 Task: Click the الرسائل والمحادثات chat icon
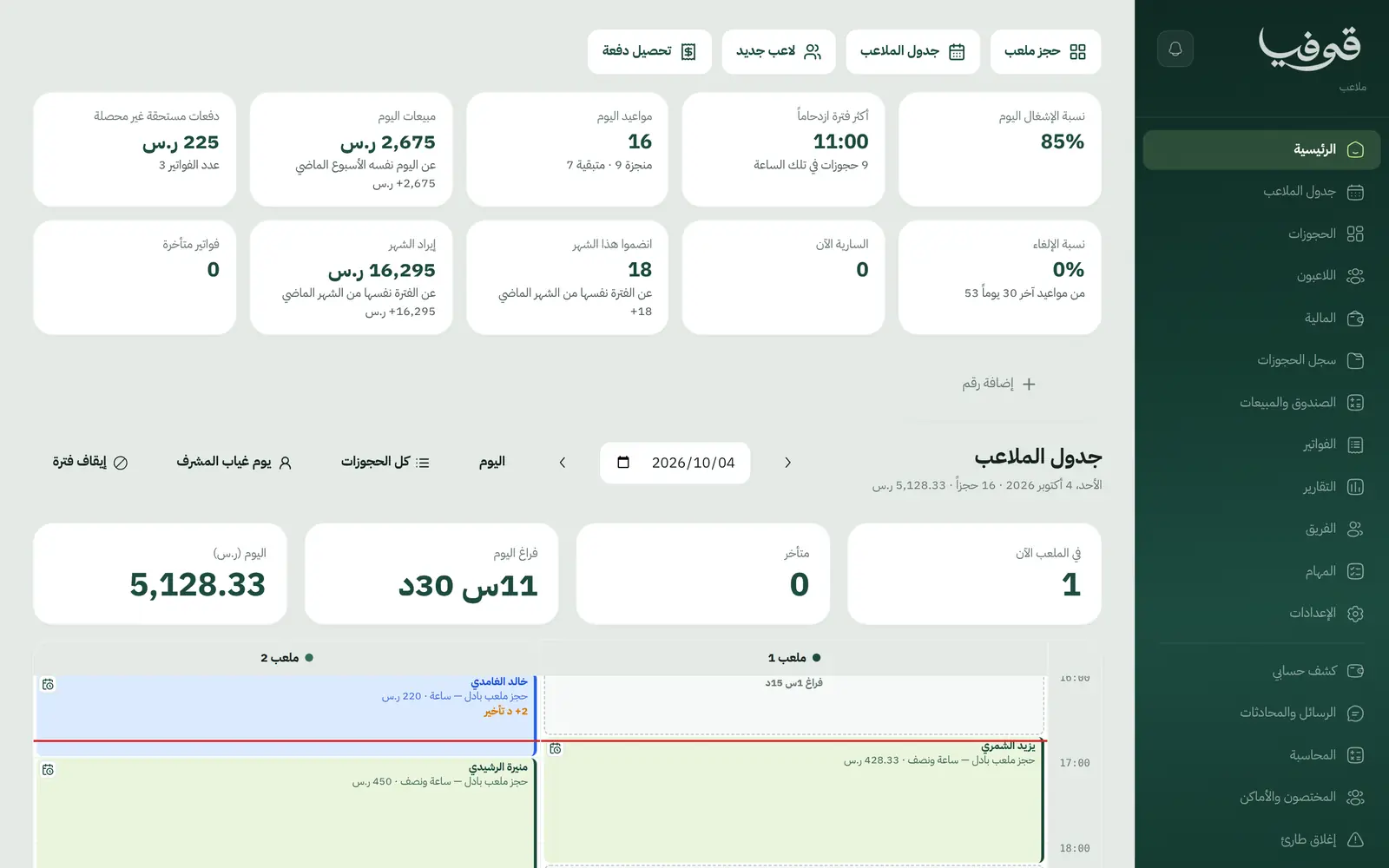pyautogui.click(x=1355, y=713)
